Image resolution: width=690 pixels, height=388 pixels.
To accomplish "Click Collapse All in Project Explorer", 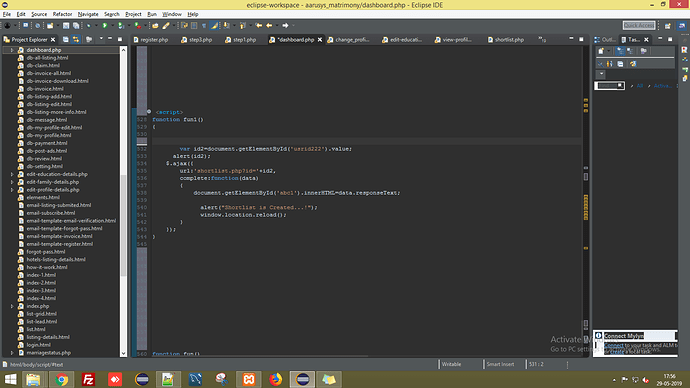I will [66, 39].
